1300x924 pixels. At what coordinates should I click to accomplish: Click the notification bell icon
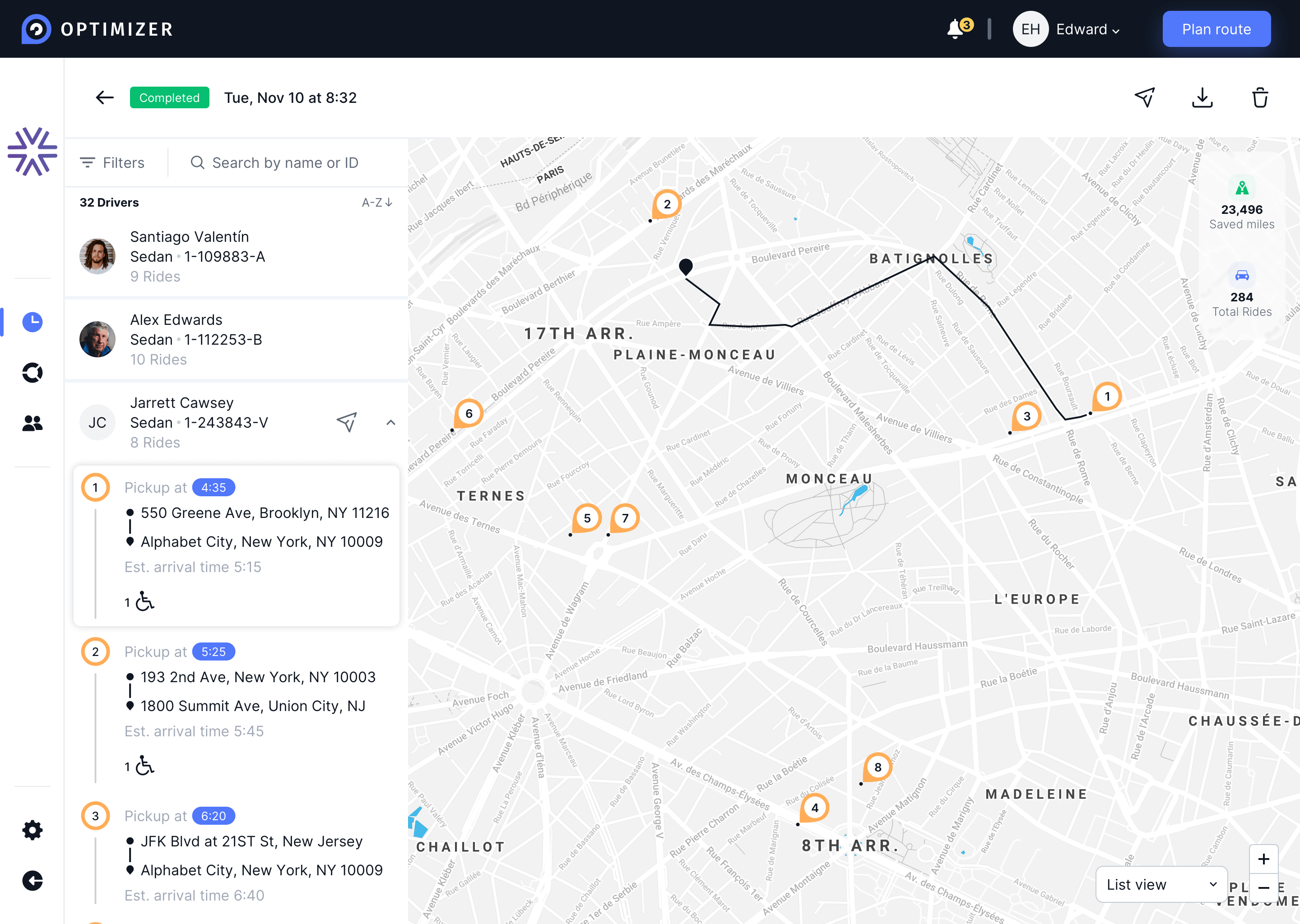tap(956, 28)
